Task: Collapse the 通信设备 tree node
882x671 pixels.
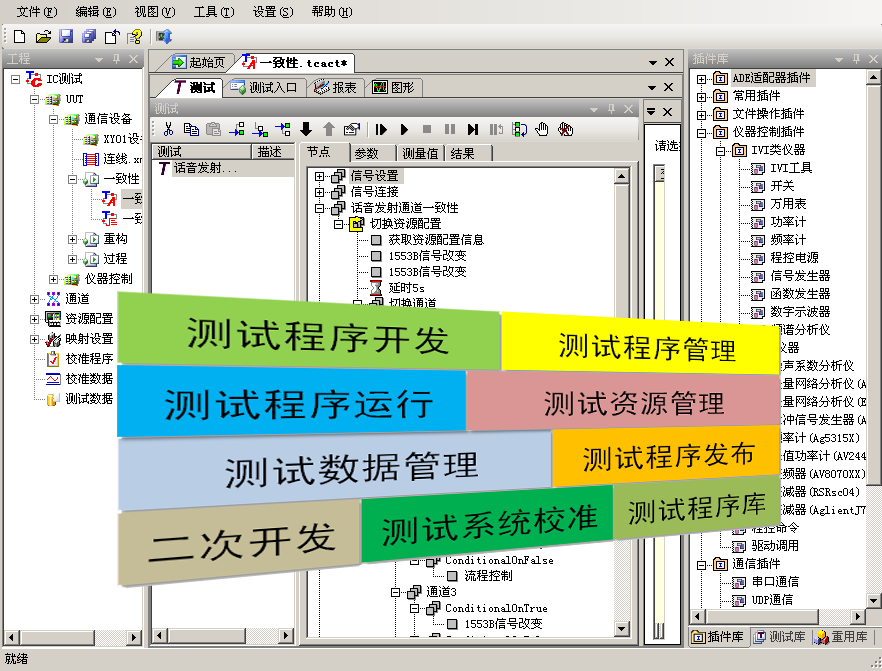Action: click(54, 119)
